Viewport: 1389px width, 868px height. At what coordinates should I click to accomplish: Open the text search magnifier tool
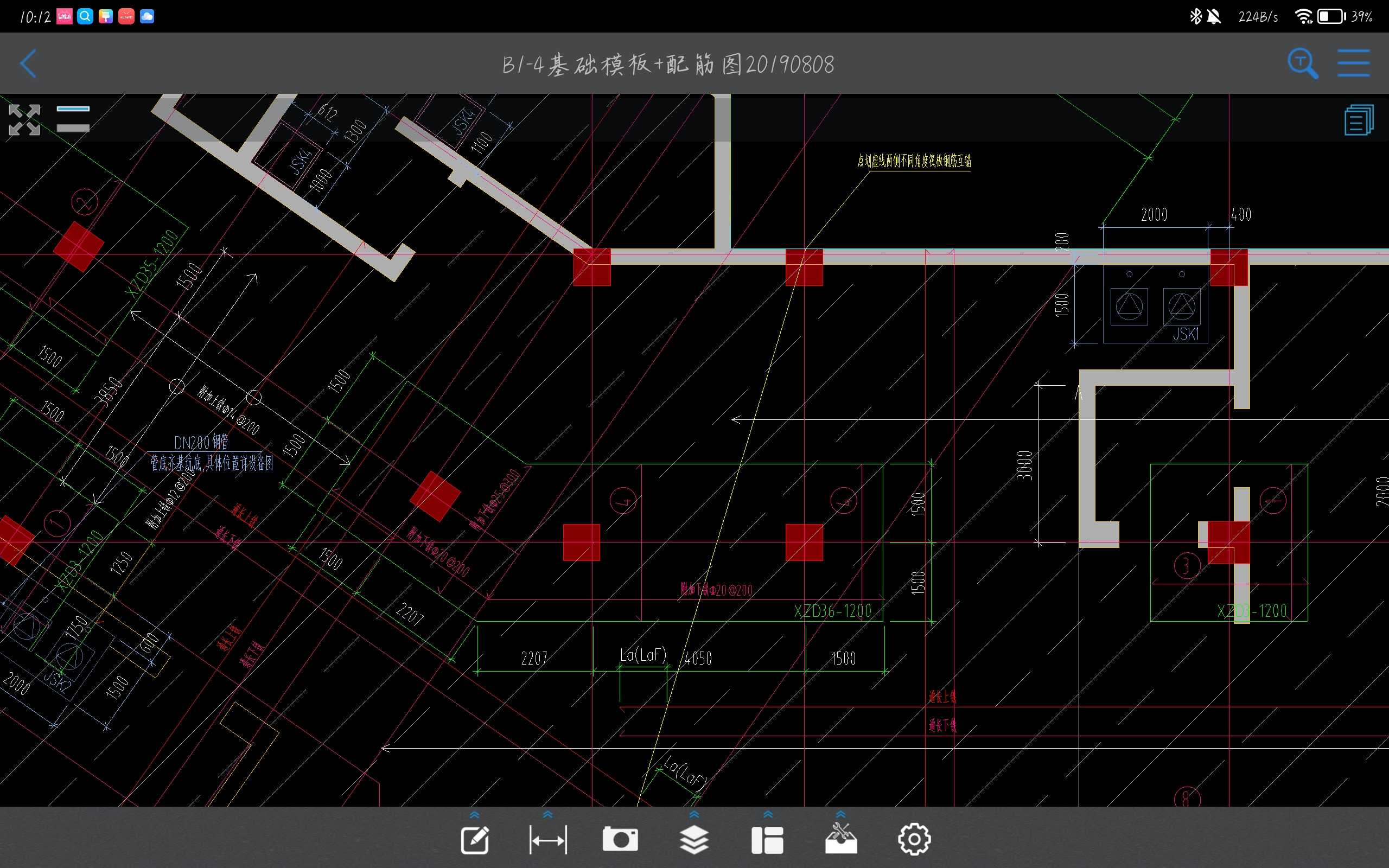(1303, 63)
